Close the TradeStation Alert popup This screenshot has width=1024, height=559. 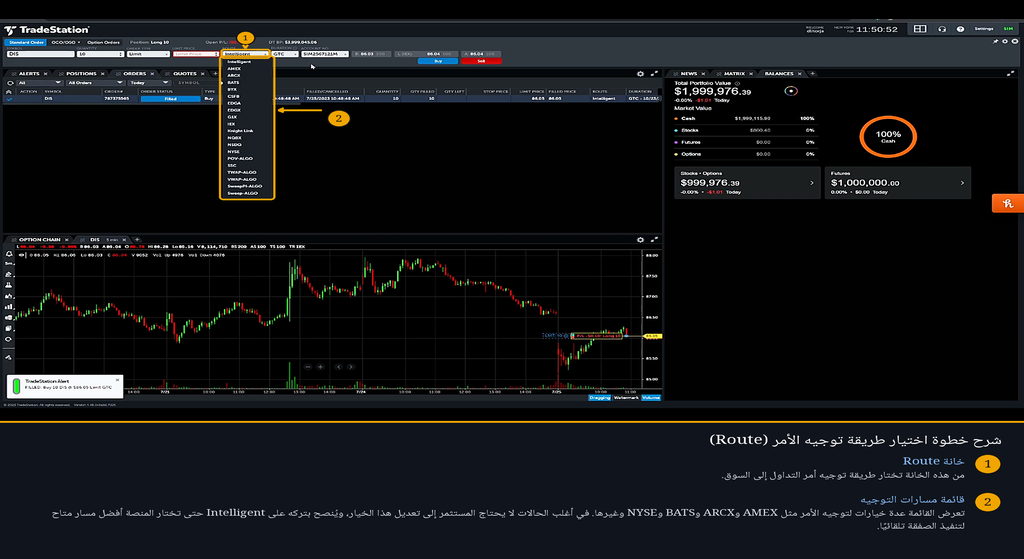tap(118, 379)
